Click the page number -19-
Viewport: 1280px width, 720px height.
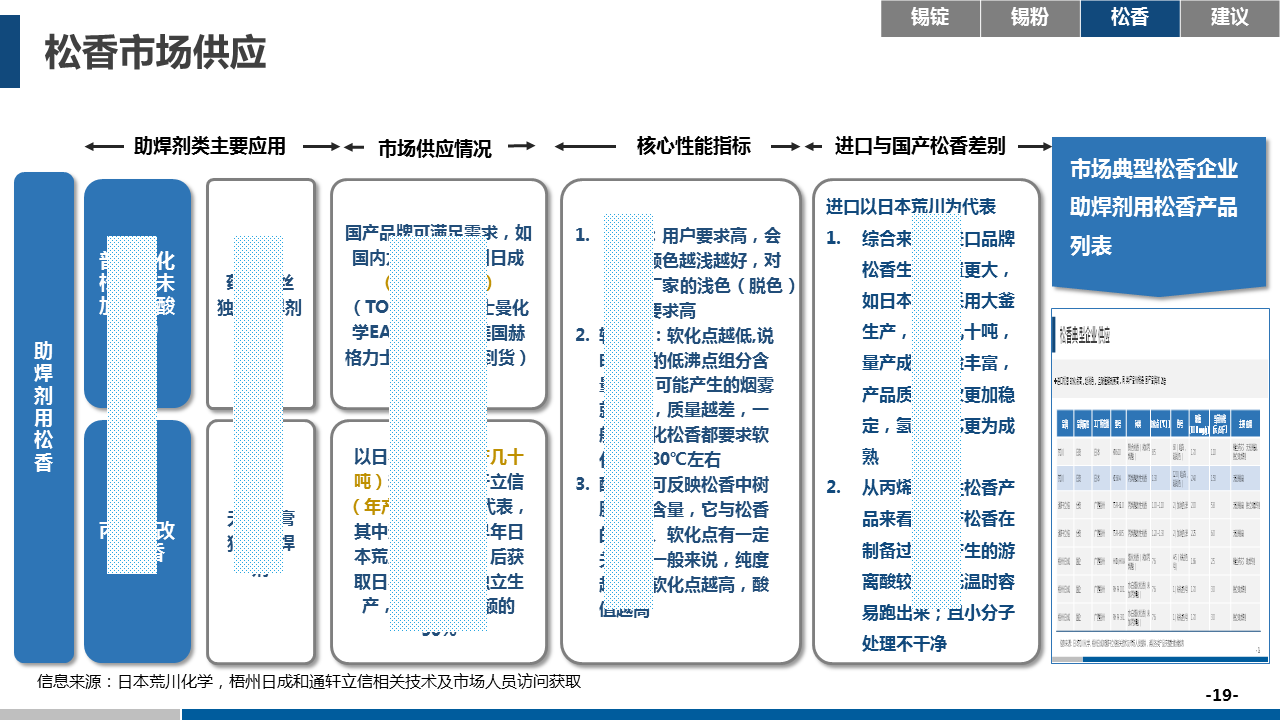pyautogui.click(x=1222, y=695)
